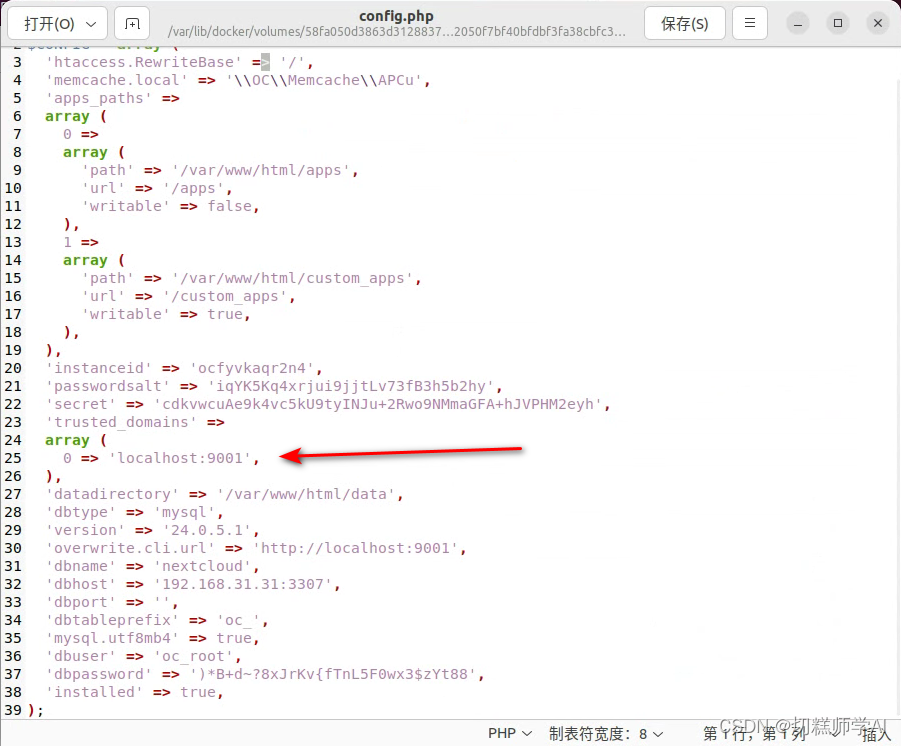The width and height of the screenshot is (901, 746).
Task: Click the 'mysql.utf8mb4' key
Action: [x=112, y=639]
